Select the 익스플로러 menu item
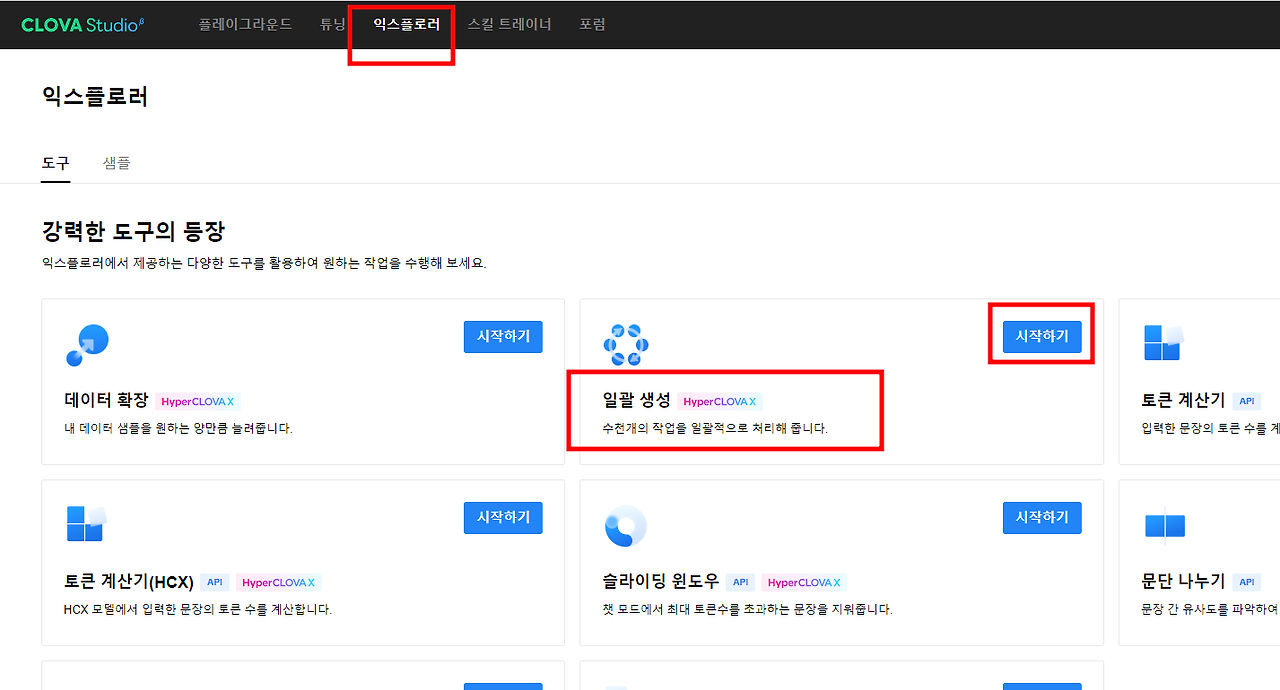The image size is (1280, 690). click(x=406, y=24)
